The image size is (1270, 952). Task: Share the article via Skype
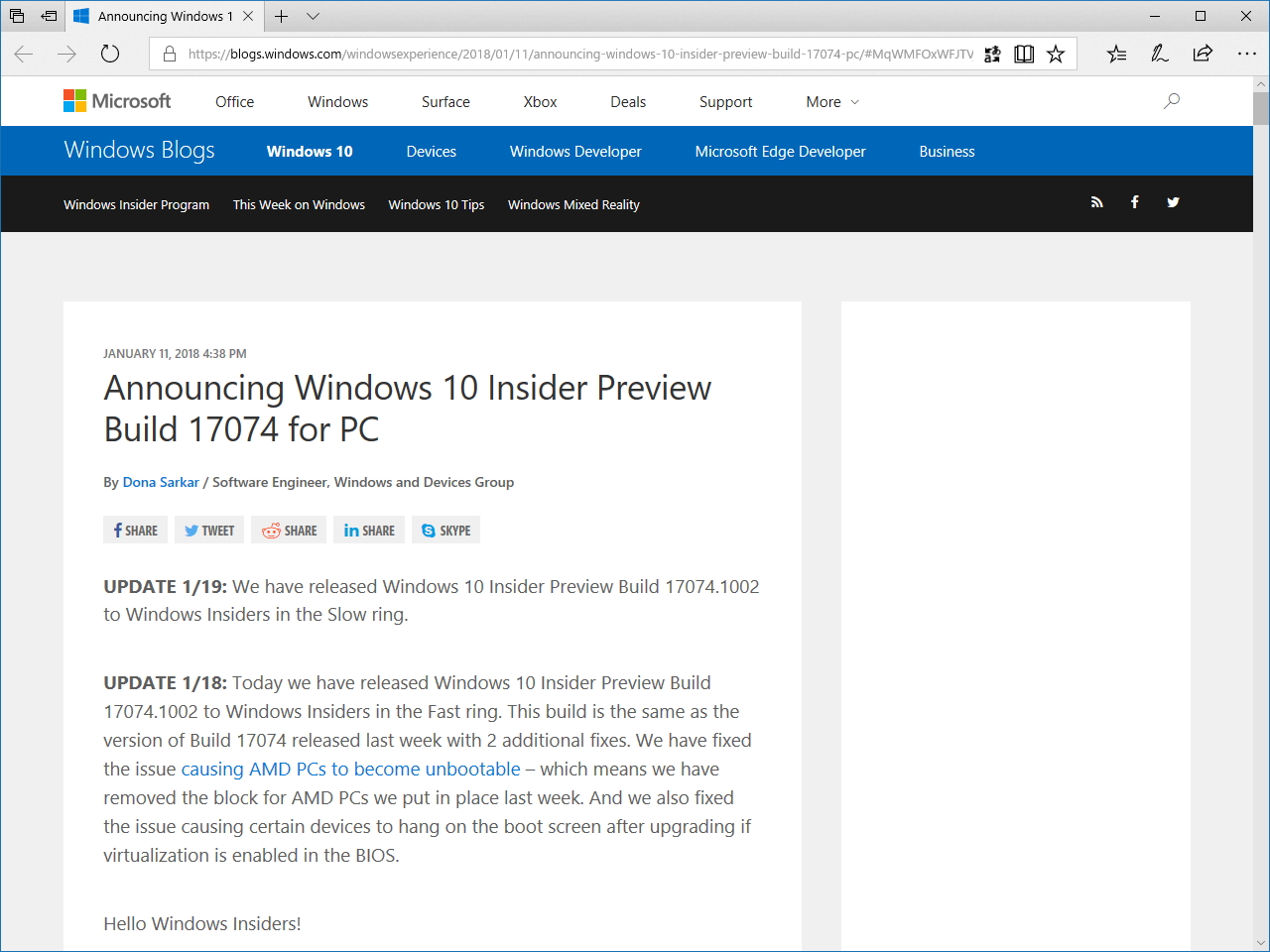[x=445, y=530]
